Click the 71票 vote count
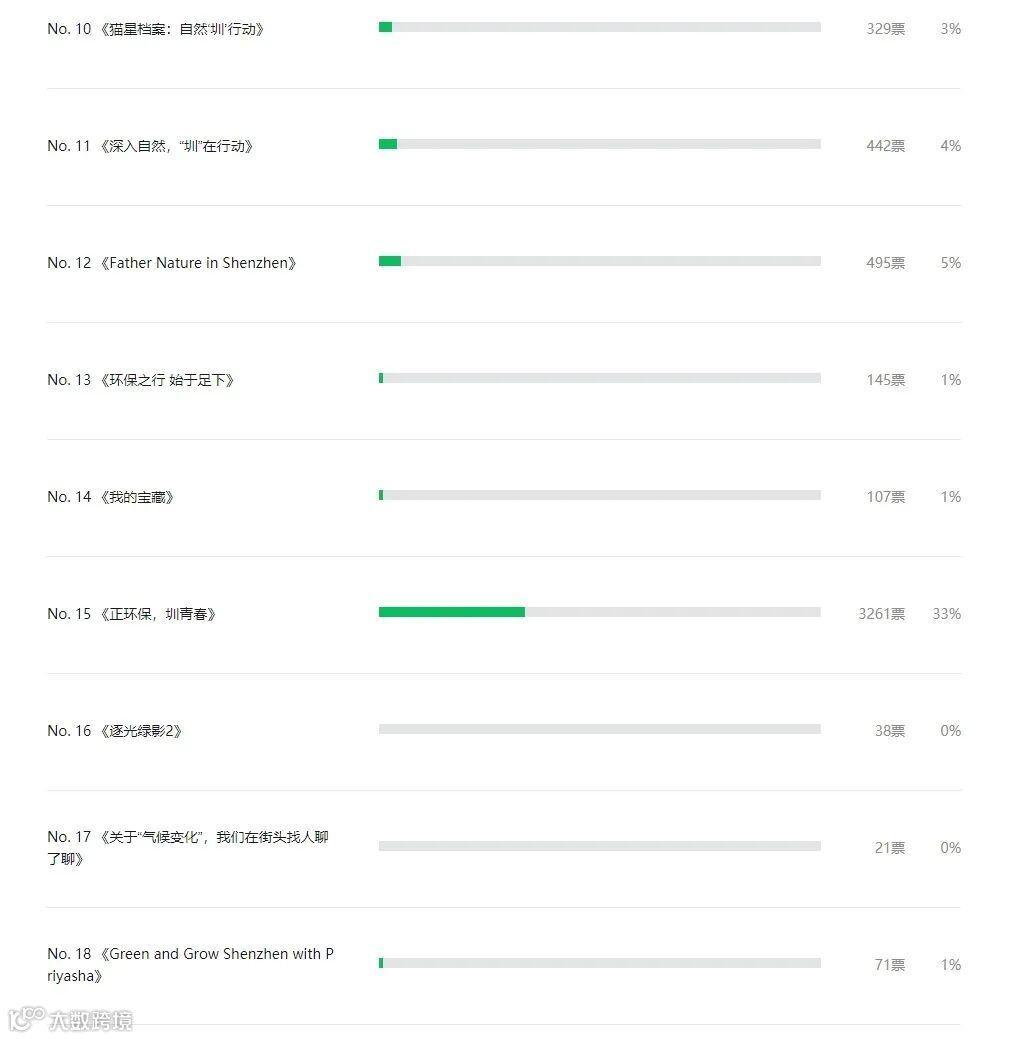Screen dimensions: 1015x1039 click(x=889, y=965)
